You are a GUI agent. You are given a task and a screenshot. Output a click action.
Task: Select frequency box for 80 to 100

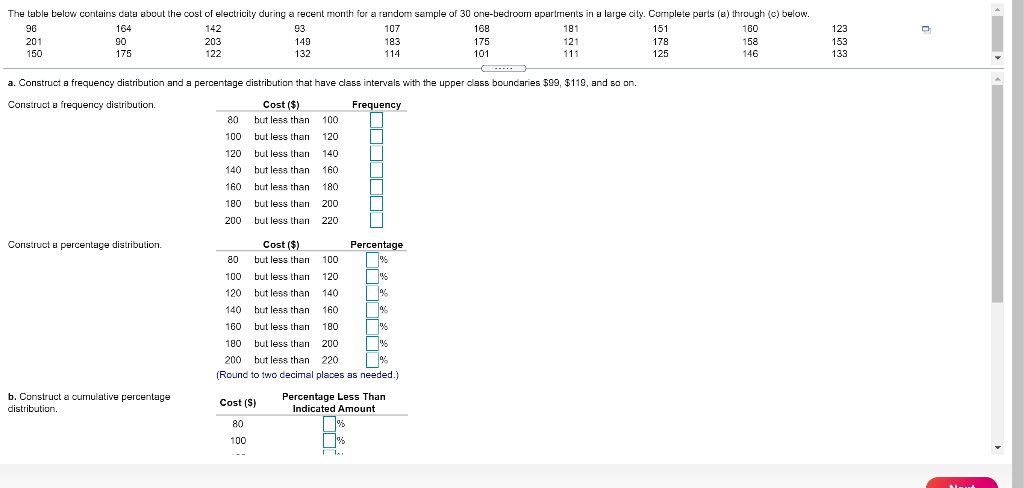click(x=376, y=120)
